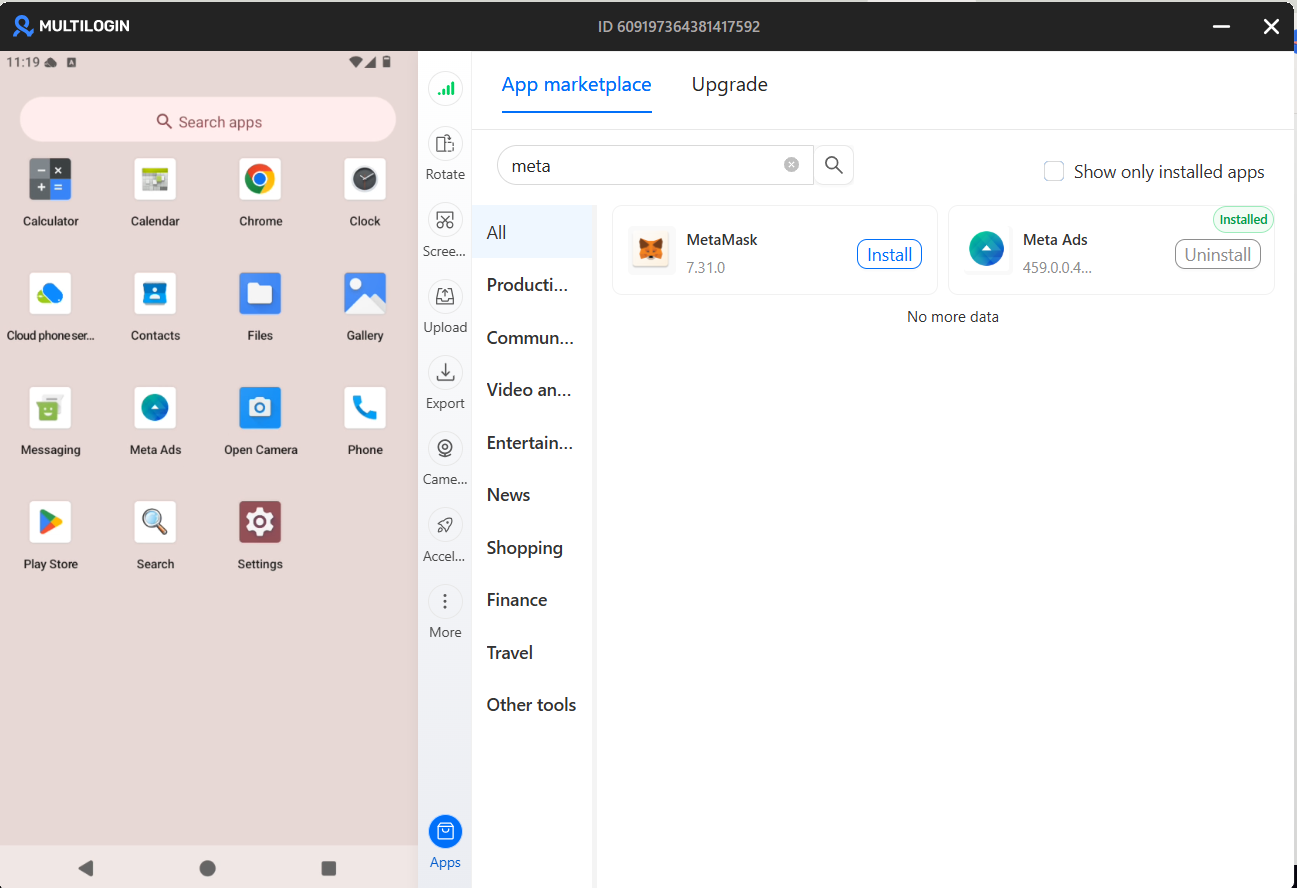Open the Camera tool in sidebar
Screen dimensions: 1297x888
pos(445,449)
